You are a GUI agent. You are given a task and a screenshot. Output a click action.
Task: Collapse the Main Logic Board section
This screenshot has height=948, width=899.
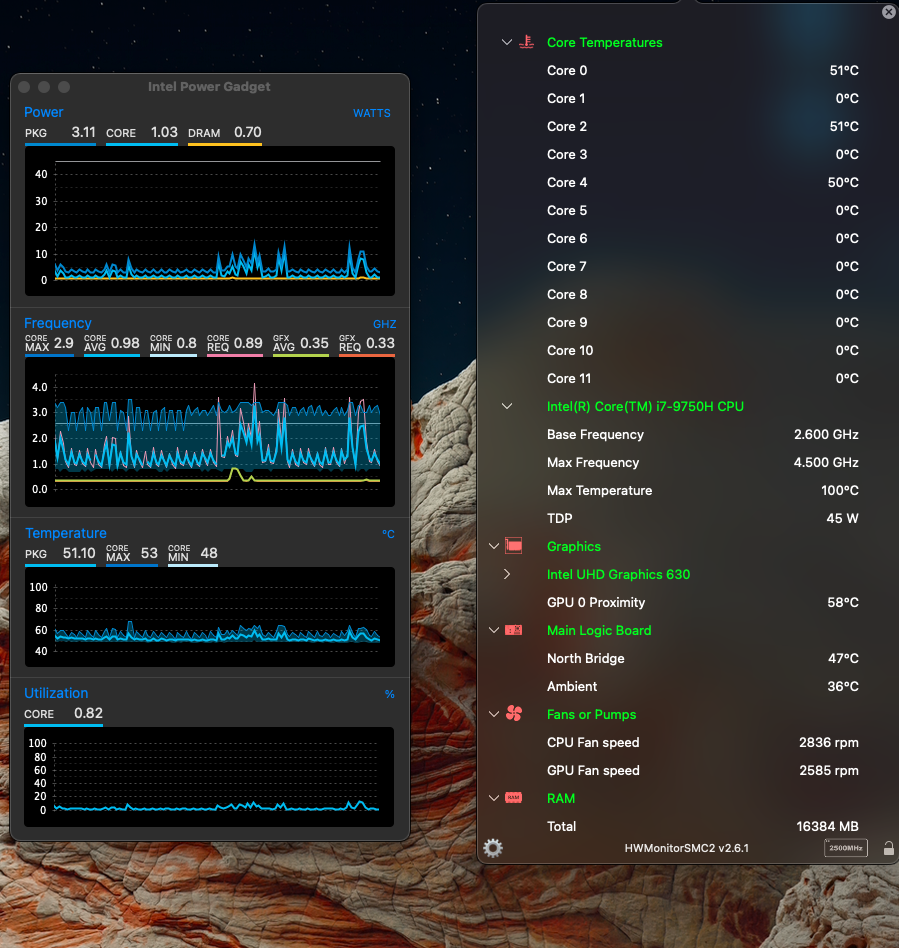pos(494,630)
